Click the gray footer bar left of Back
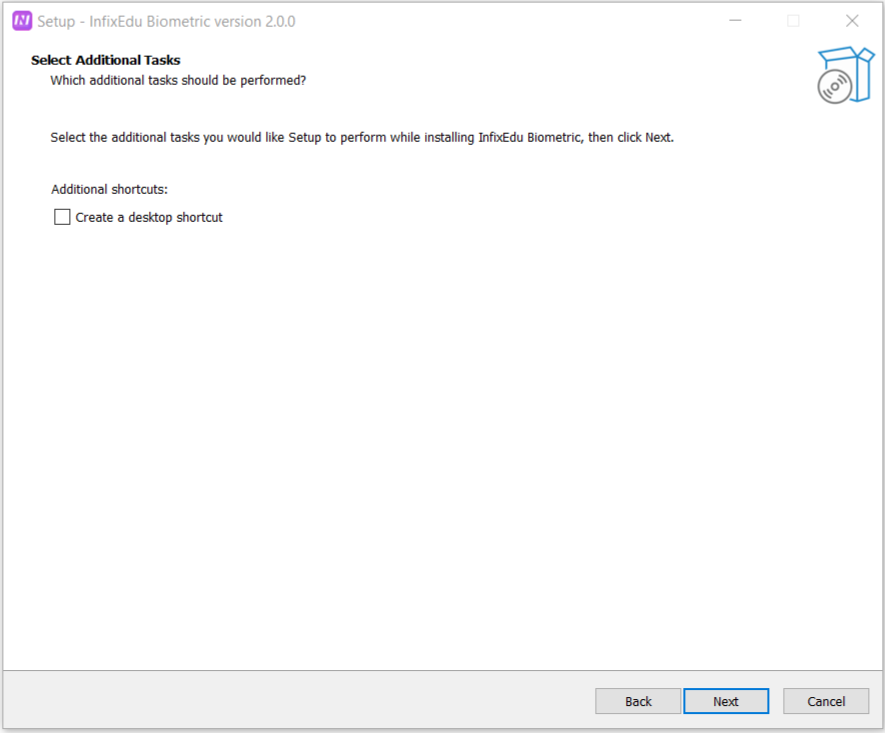The height and width of the screenshot is (733, 885). point(300,701)
